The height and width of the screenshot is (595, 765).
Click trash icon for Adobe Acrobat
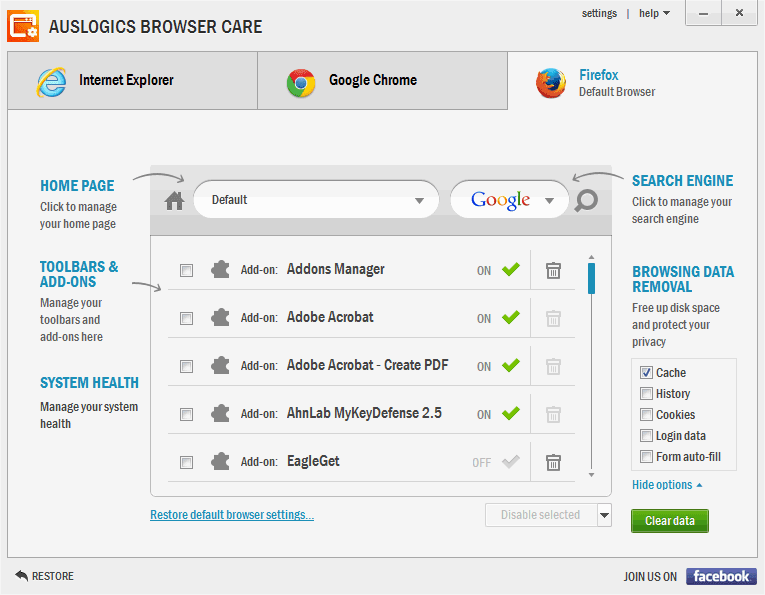pyautogui.click(x=553, y=318)
